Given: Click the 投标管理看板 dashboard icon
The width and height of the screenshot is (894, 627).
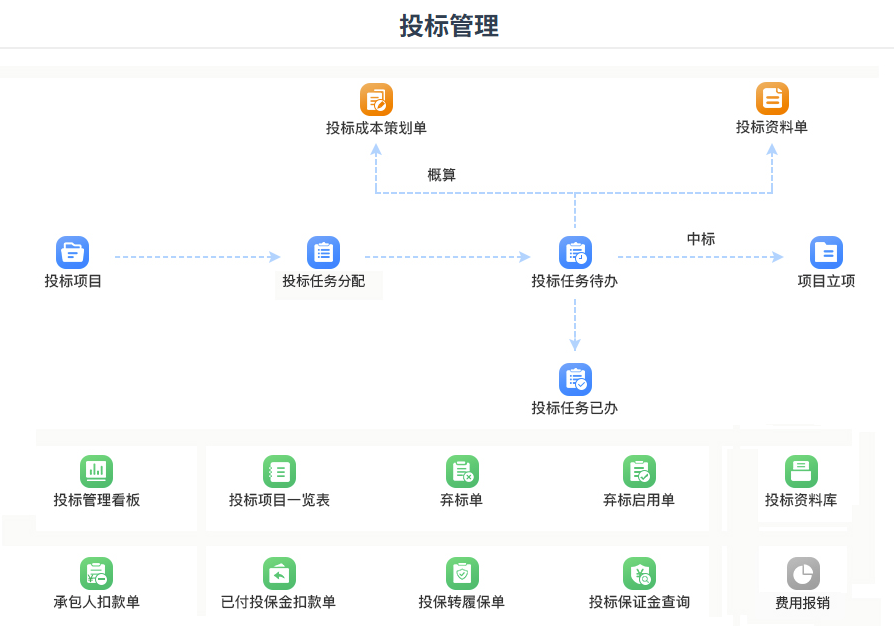Looking at the screenshot, I should (x=94, y=471).
